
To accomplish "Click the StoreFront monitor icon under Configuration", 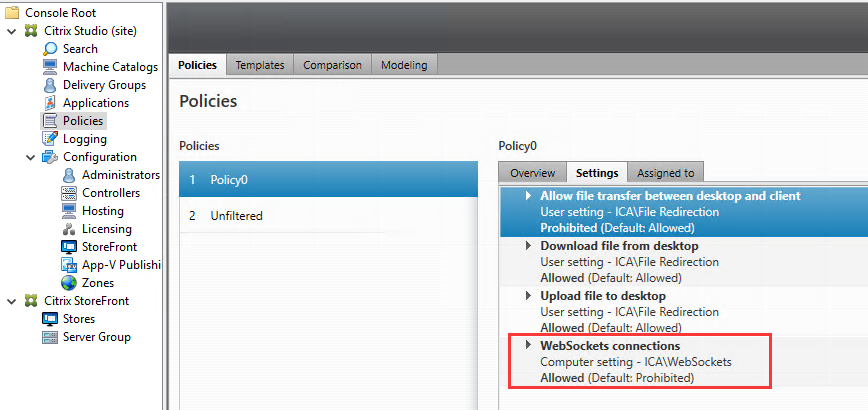I will tap(69, 247).
